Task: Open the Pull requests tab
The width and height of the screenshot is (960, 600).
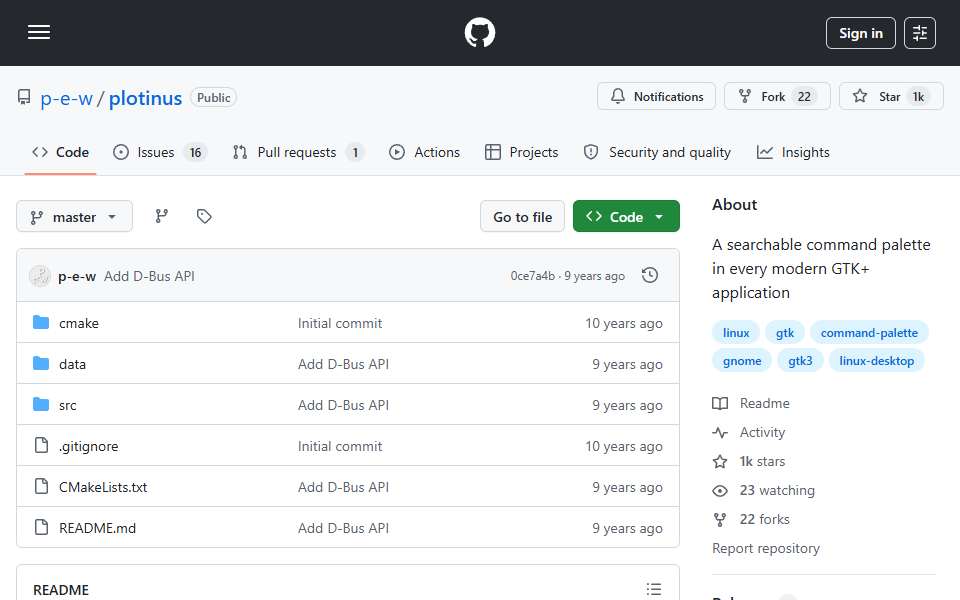Action: point(298,152)
